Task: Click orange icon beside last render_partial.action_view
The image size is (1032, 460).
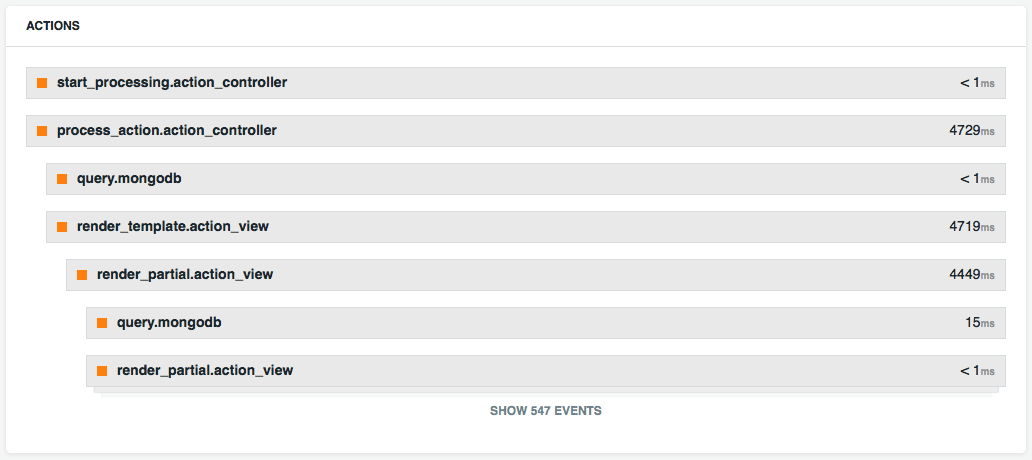Action: 102,371
